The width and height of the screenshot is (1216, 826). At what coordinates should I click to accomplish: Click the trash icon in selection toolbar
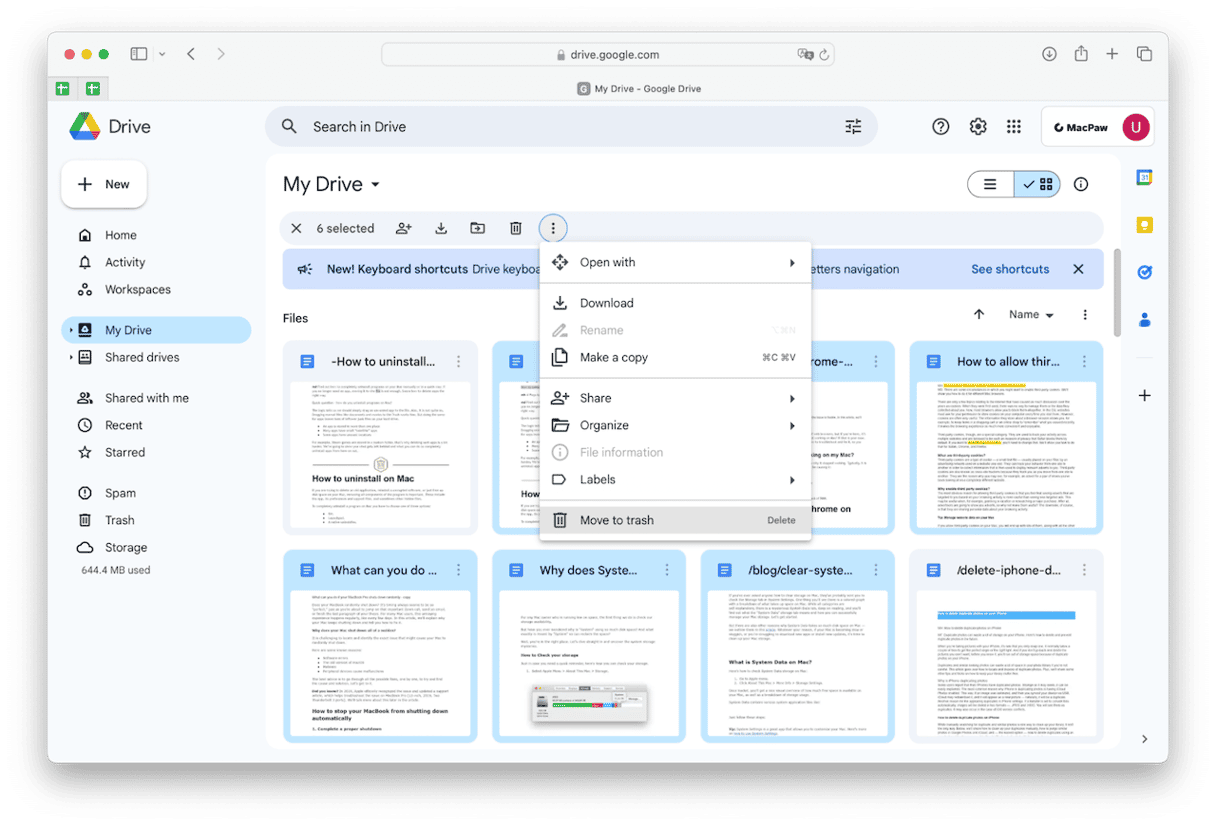point(516,228)
